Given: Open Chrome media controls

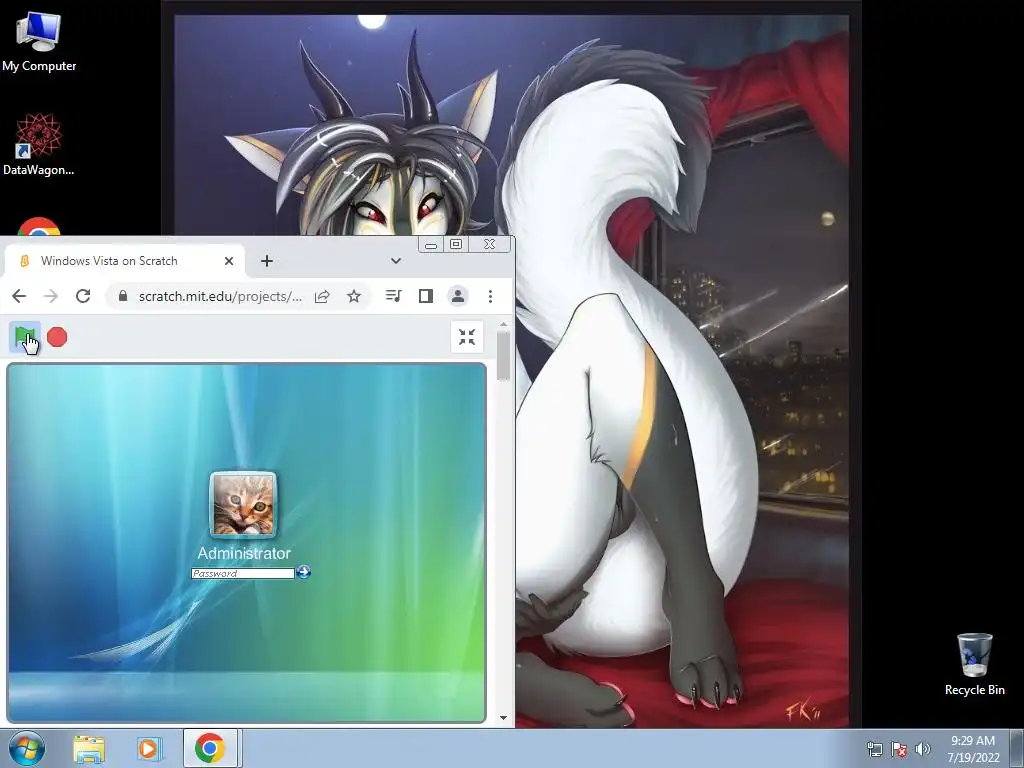Looking at the screenshot, I should pos(393,296).
